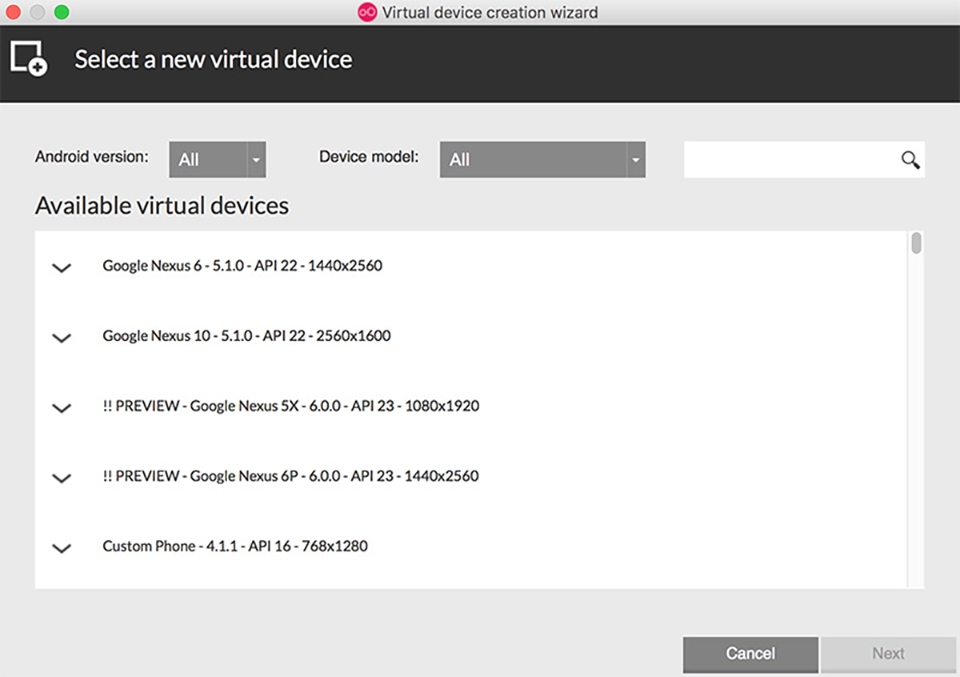Expand the Nexus 6P preview chevron
960x677 pixels.
[x=62, y=477]
